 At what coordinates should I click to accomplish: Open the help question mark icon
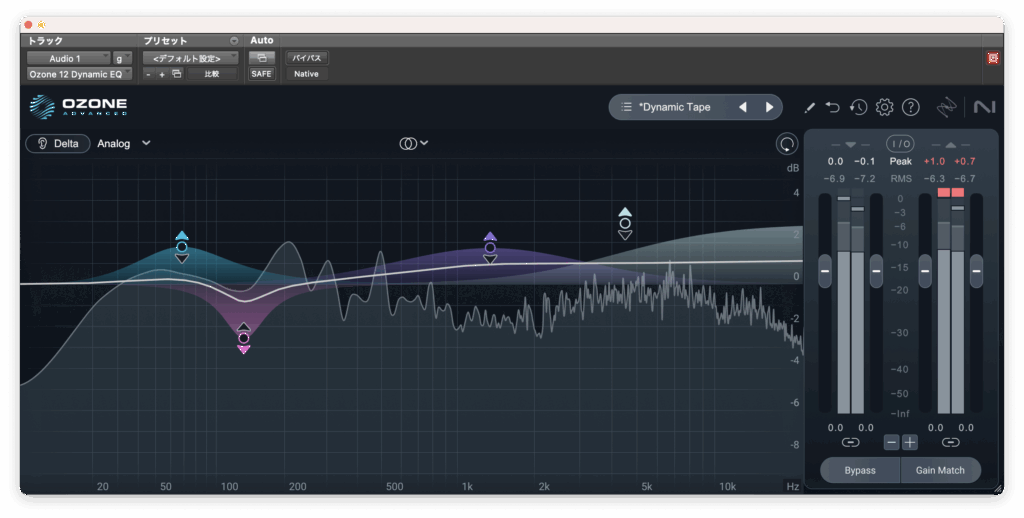(910, 107)
